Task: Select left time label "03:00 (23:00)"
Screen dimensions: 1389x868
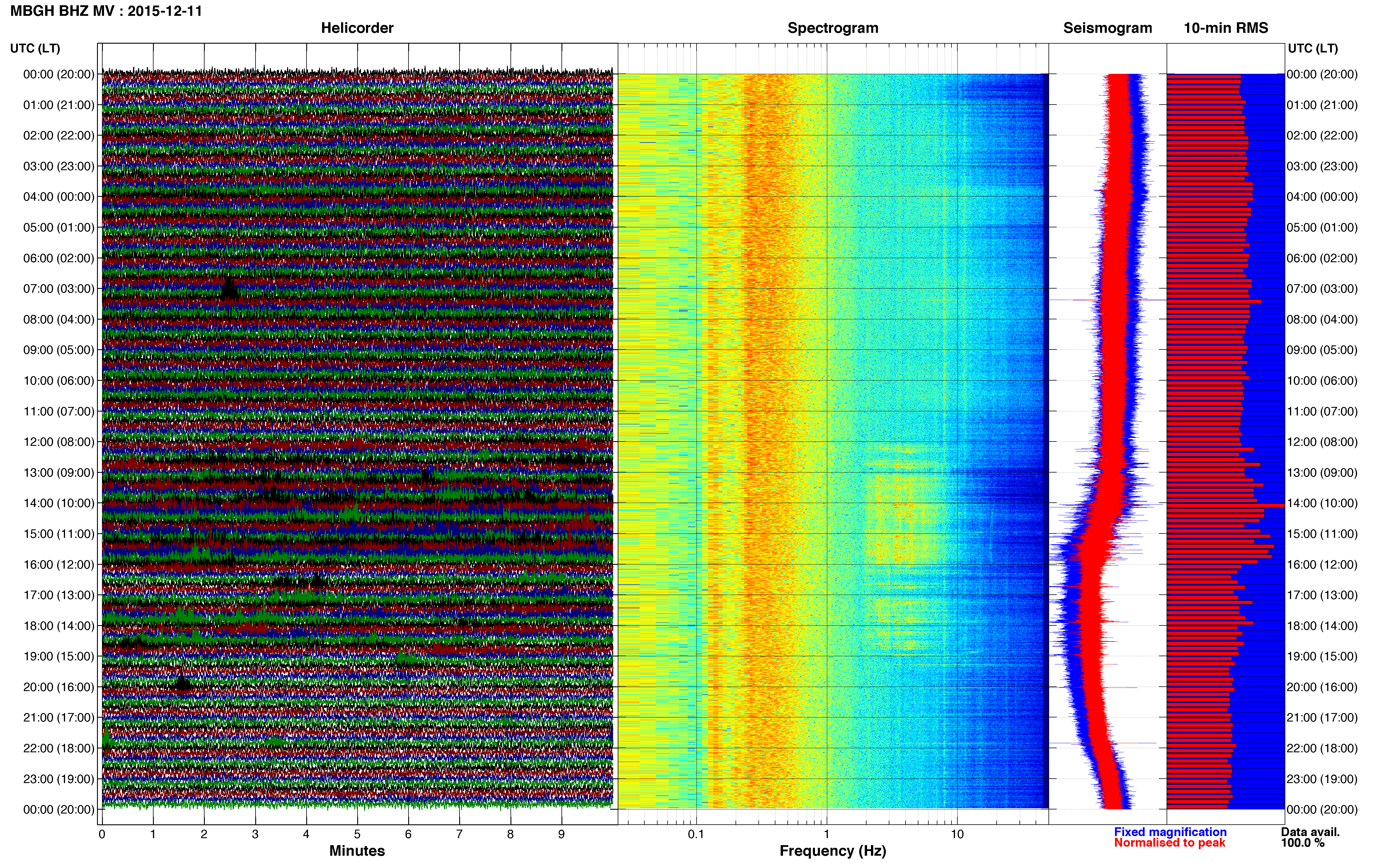Action: (59, 166)
